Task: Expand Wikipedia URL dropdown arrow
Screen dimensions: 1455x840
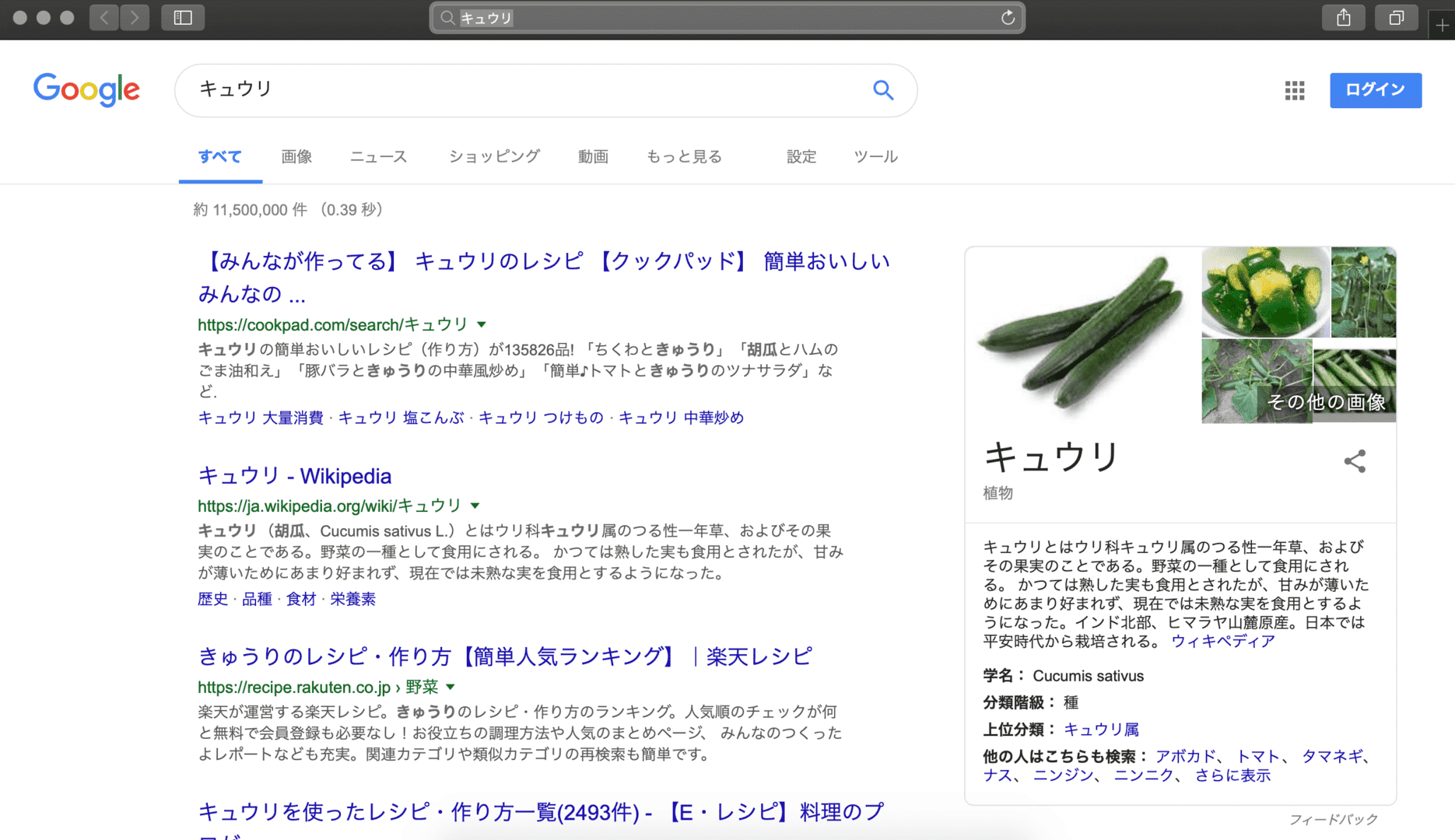Action: pyautogui.click(x=475, y=506)
